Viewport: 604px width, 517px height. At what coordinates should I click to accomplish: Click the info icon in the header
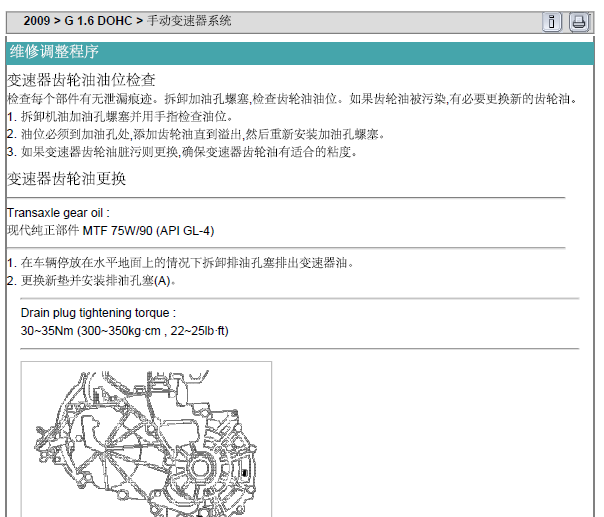point(552,22)
